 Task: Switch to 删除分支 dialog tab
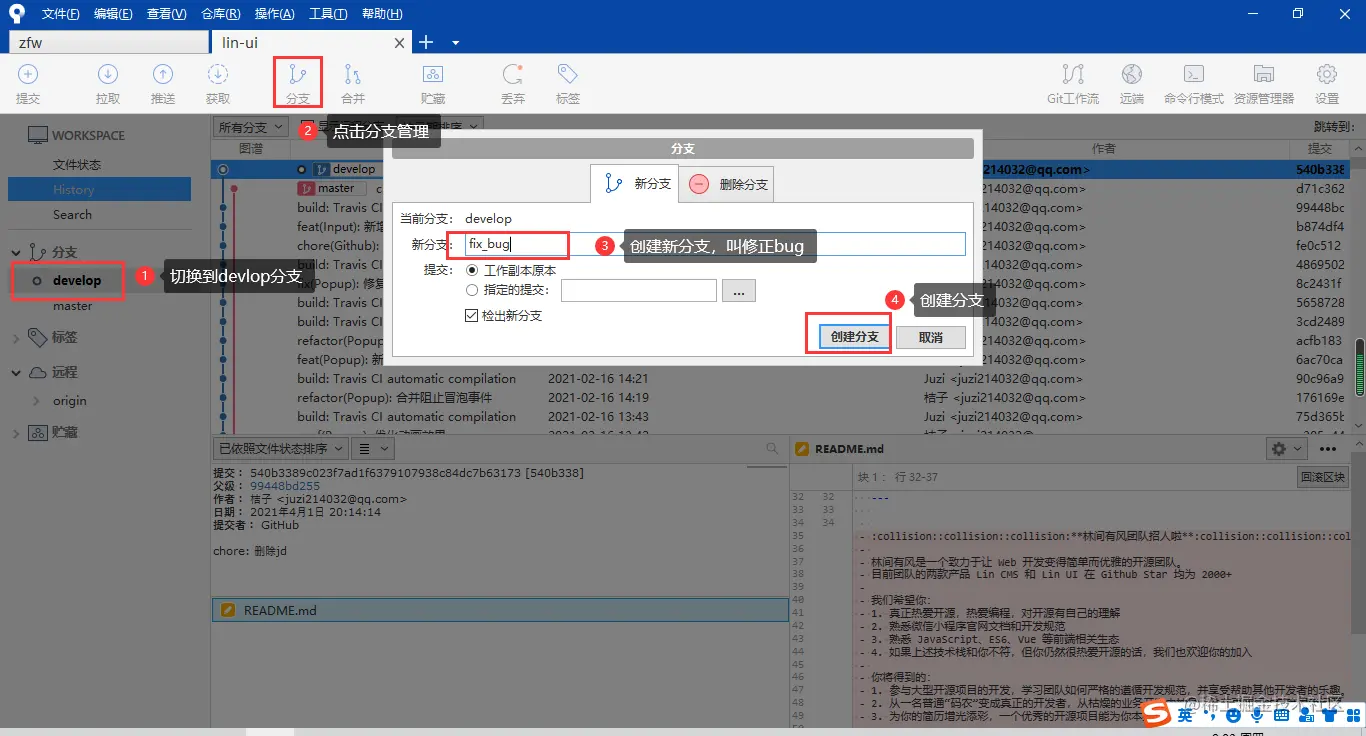click(x=728, y=184)
